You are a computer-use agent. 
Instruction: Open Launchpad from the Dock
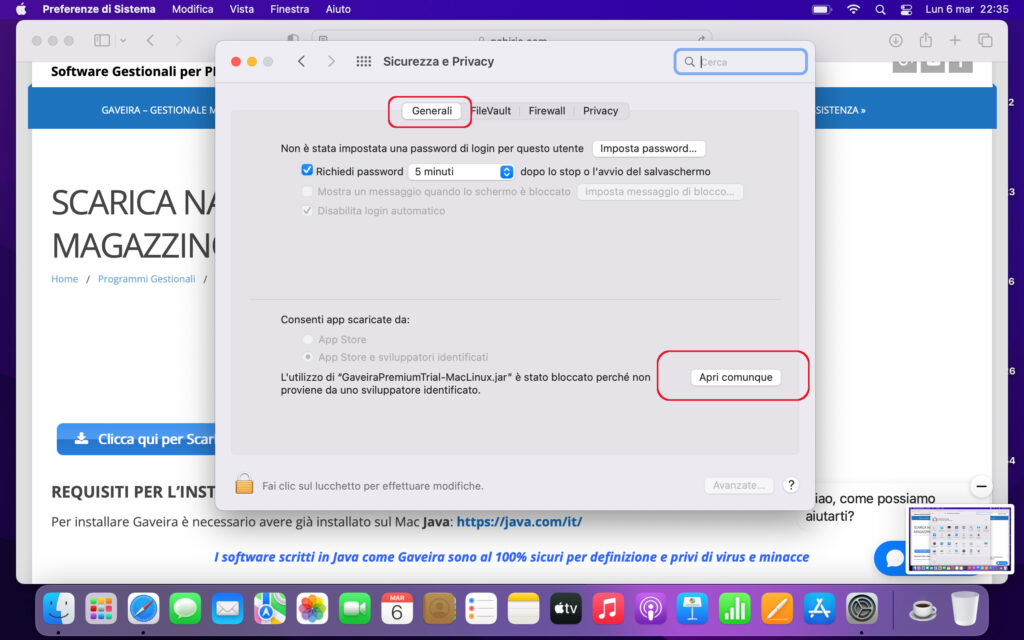[x=101, y=609]
